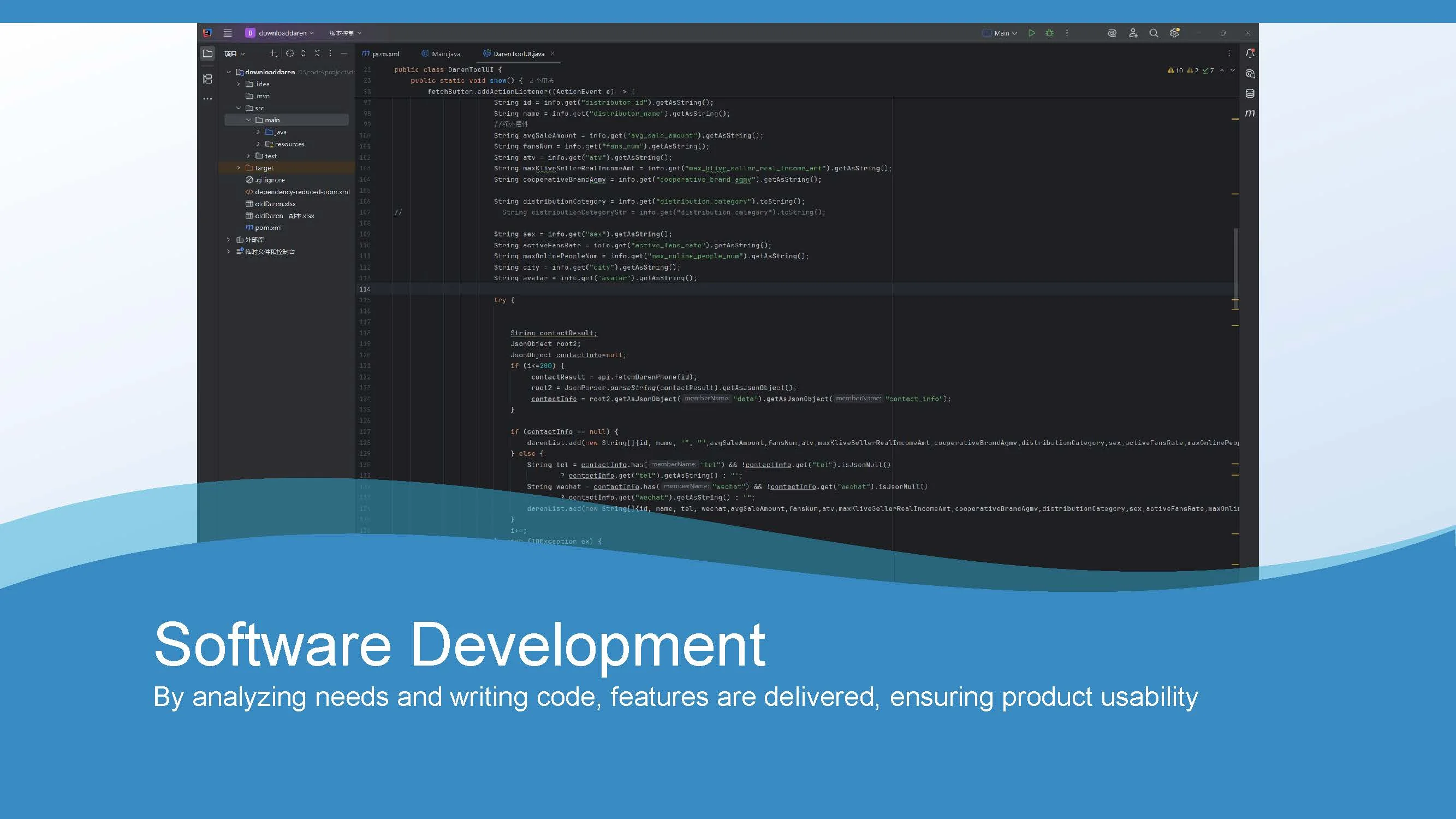
Task: Click the 'String sex' declaration line
Action: click(x=583, y=234)
